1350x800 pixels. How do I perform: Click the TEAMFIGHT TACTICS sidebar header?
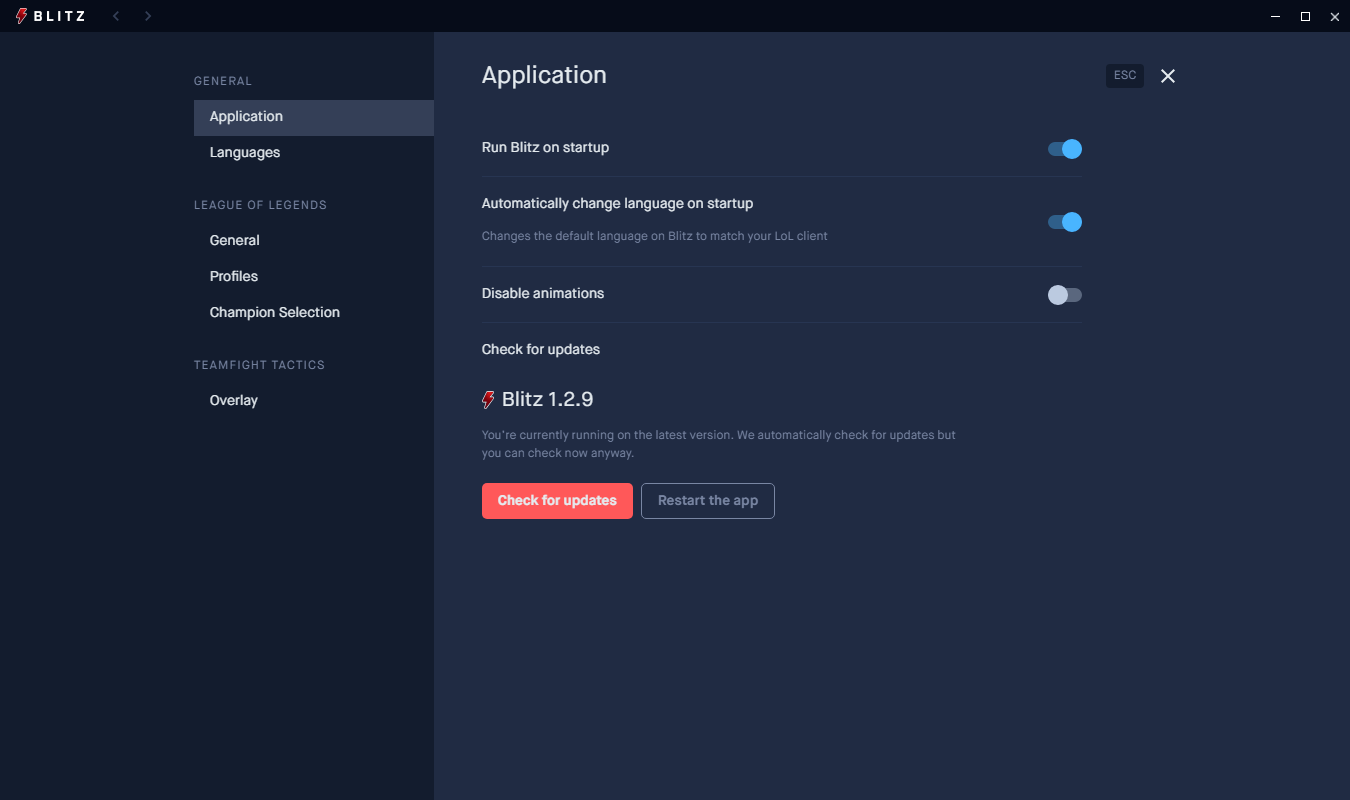coord(259,365)
